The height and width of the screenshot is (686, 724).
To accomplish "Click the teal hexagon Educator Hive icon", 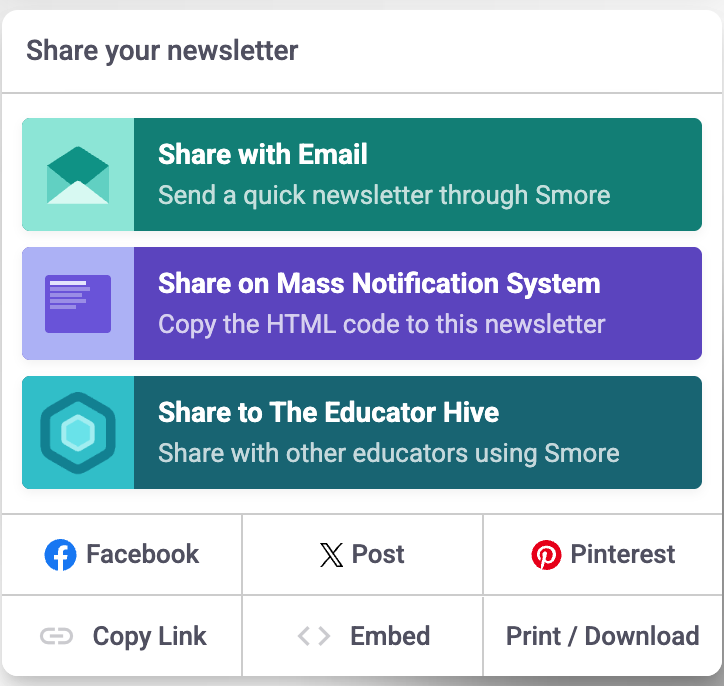I will [78, 433].
